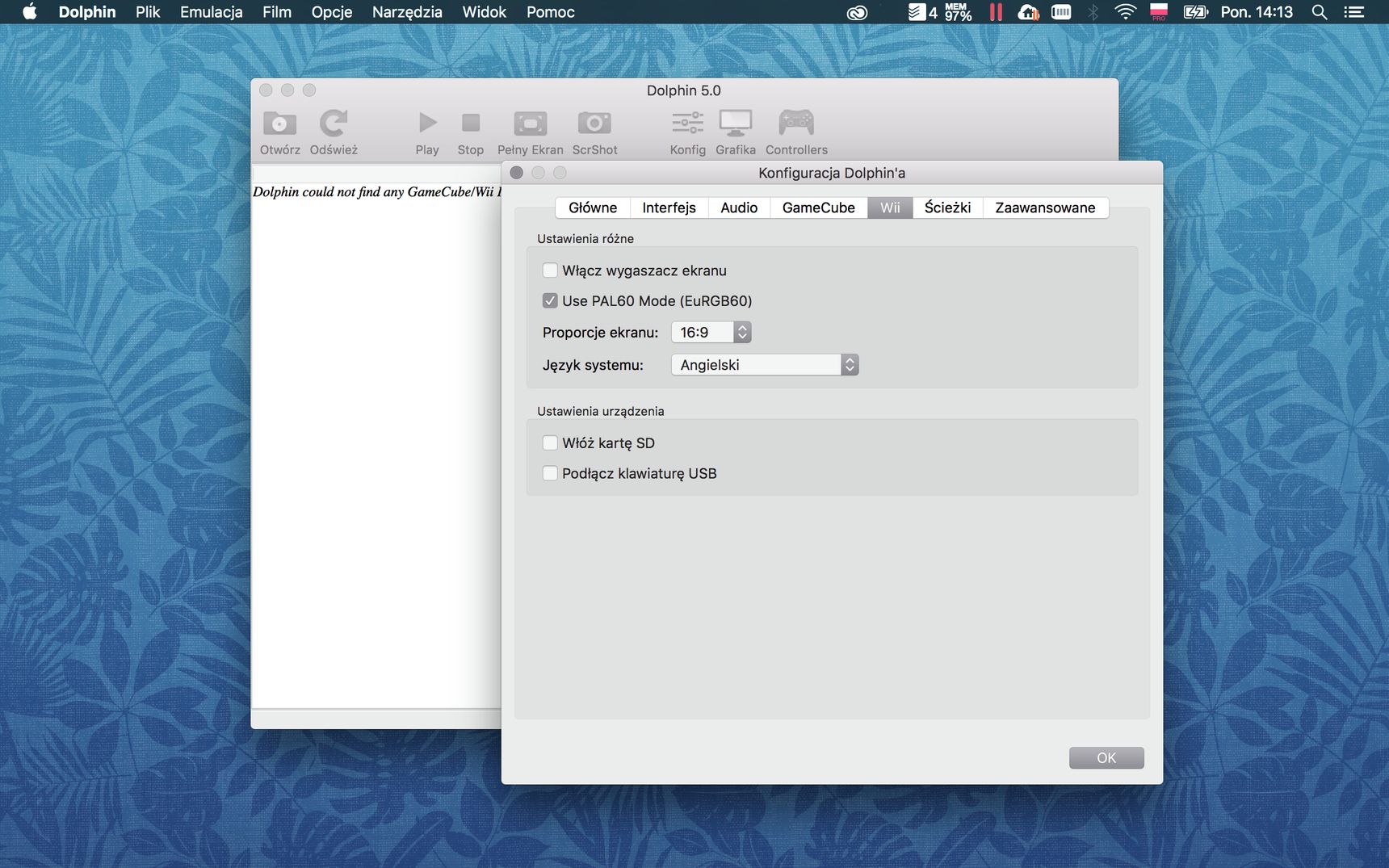Click the memory chip menu bar icon
Screen dimensions: 1389x868
(x=1061, y=12)
